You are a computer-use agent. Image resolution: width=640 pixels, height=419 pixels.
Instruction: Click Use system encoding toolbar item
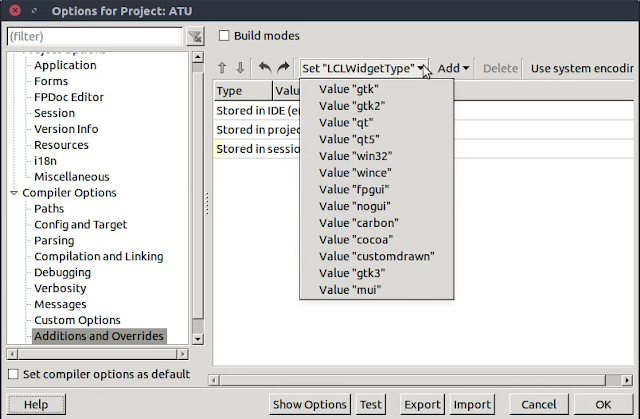pos(582,68)
